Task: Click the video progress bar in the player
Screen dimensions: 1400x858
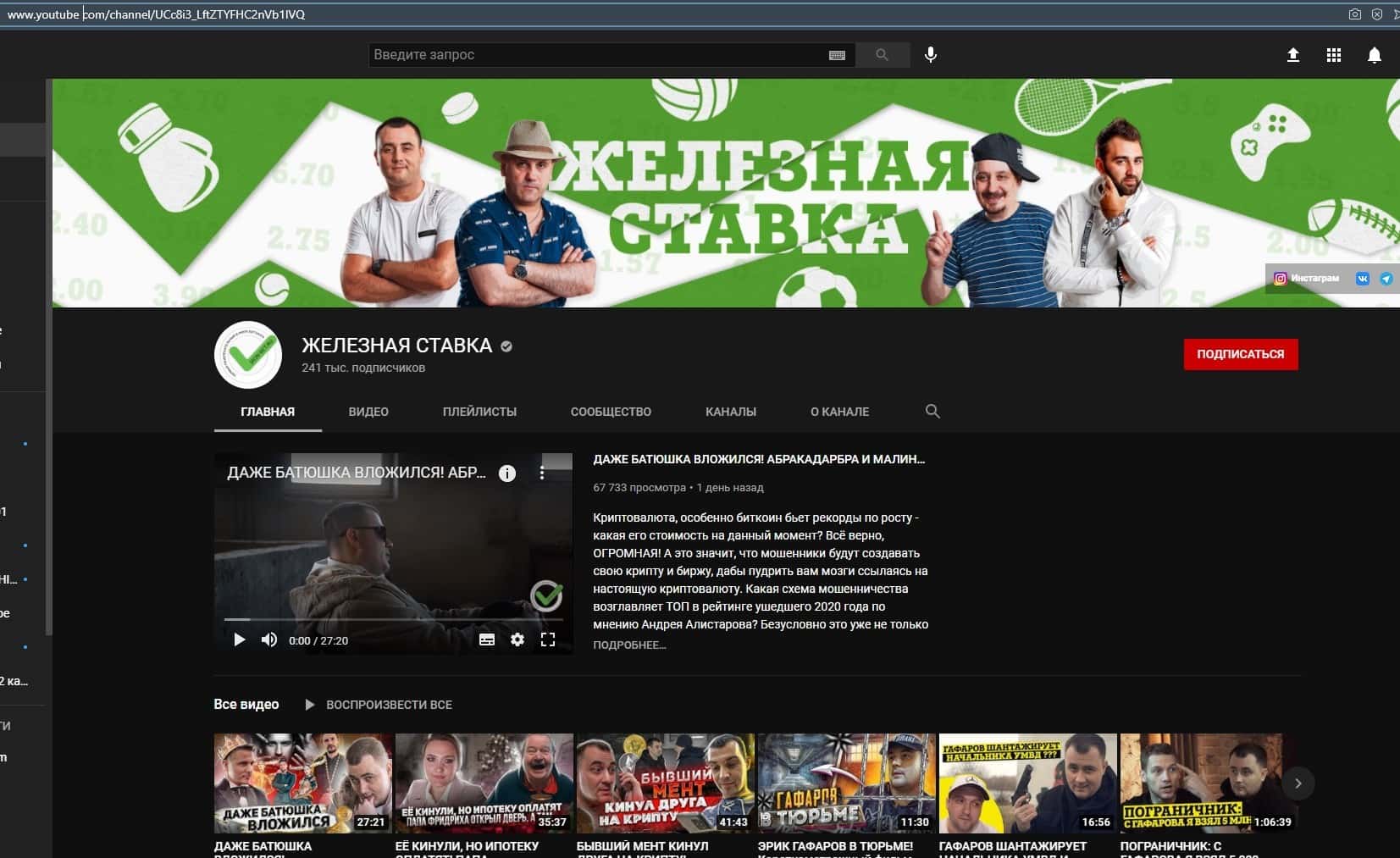Action: tap(393, 620)
